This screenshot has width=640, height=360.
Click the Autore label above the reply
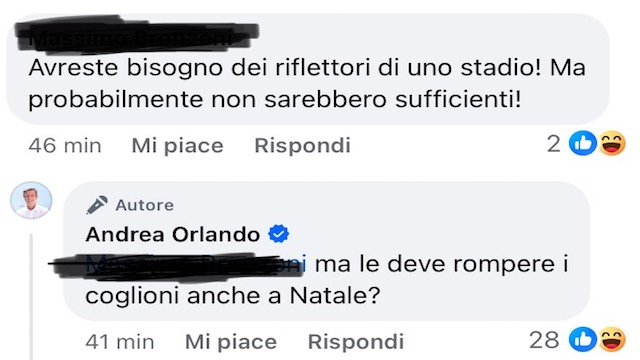(144, 205)
